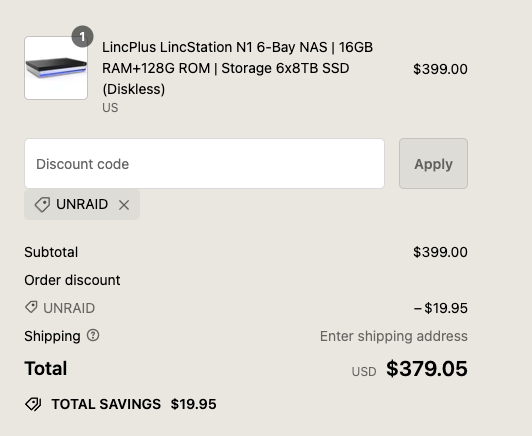Click the total amount $379.05
The image size is (532, 436).
click(427, 368)
